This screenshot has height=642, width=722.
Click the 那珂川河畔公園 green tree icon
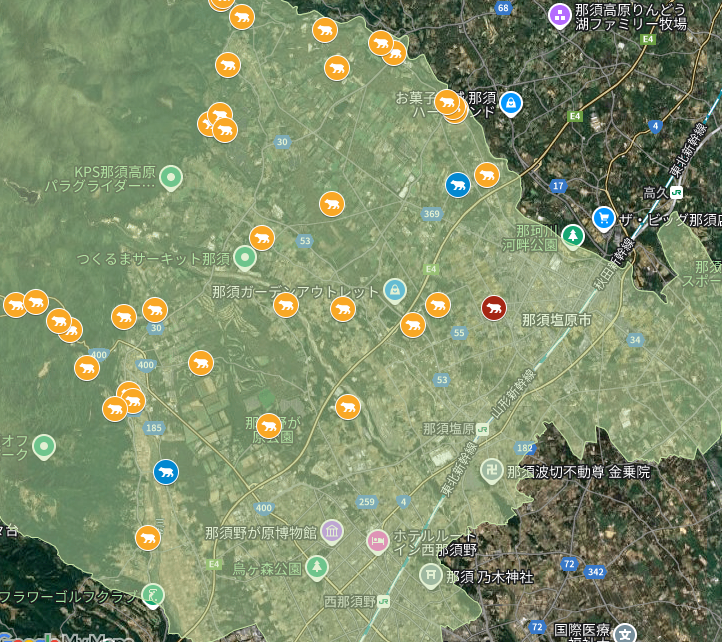[573, 236]
